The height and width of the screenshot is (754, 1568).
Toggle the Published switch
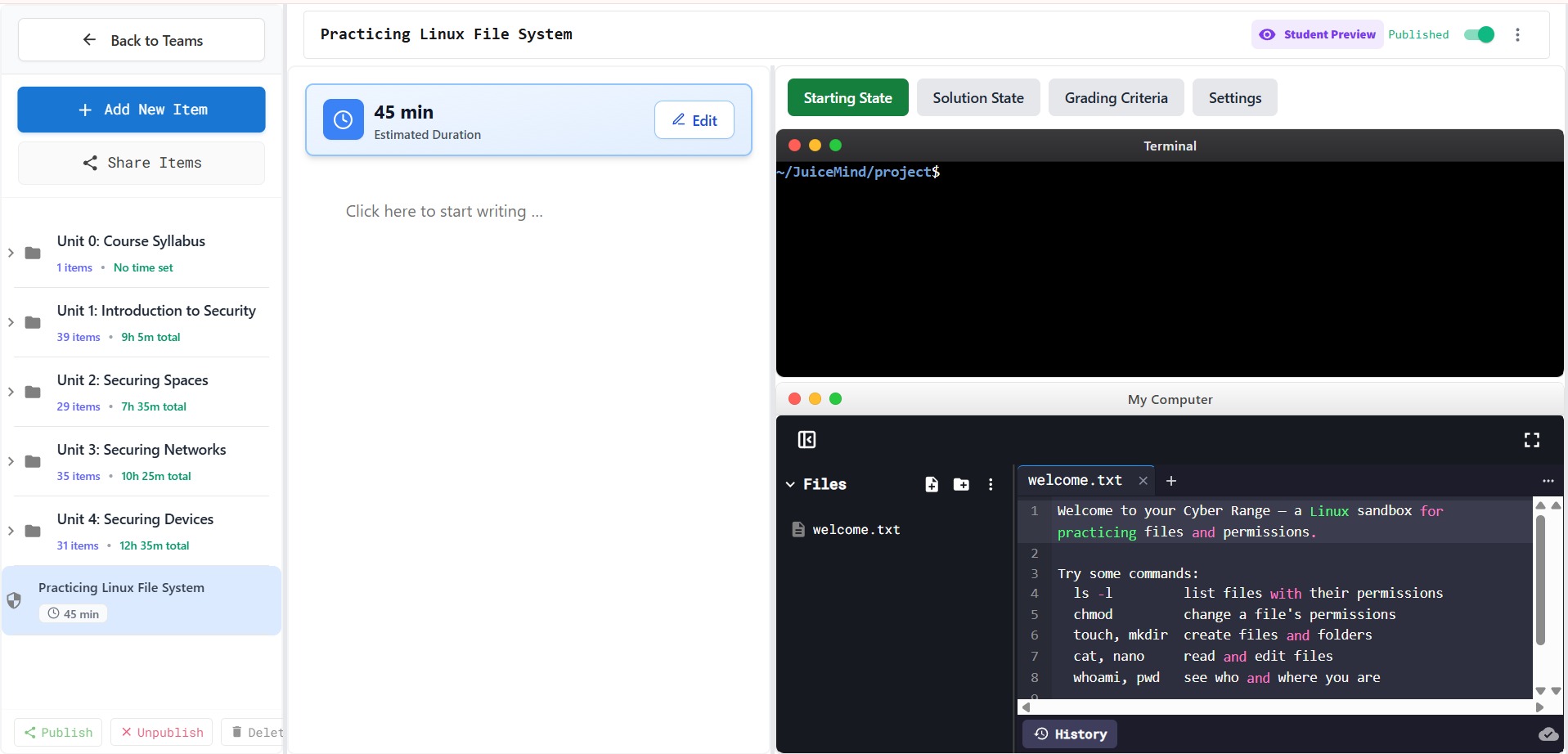[1479, 34]
